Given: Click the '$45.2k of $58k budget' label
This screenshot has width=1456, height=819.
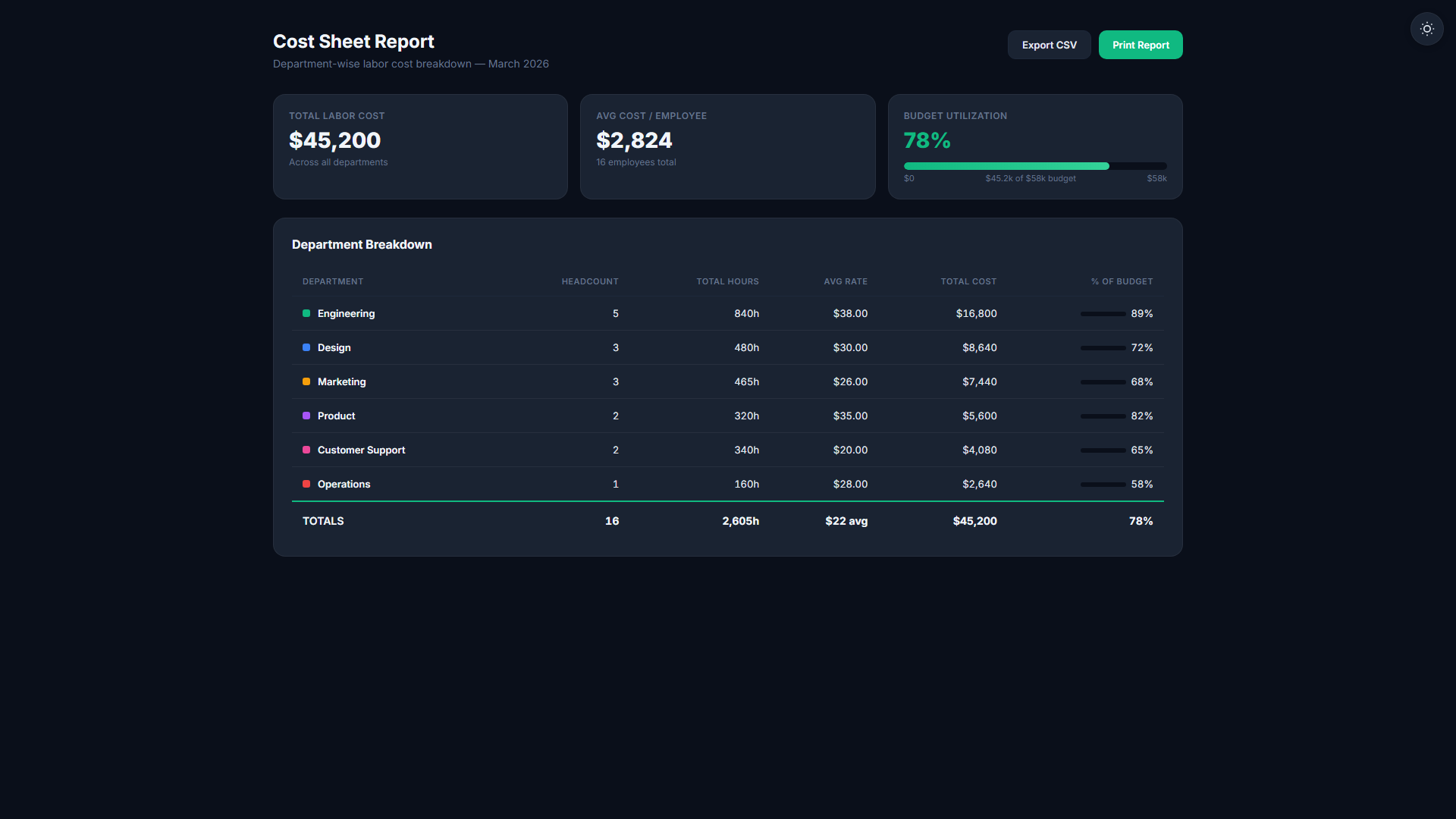Looking at the screenshot, I should [x=1031, y=178].
